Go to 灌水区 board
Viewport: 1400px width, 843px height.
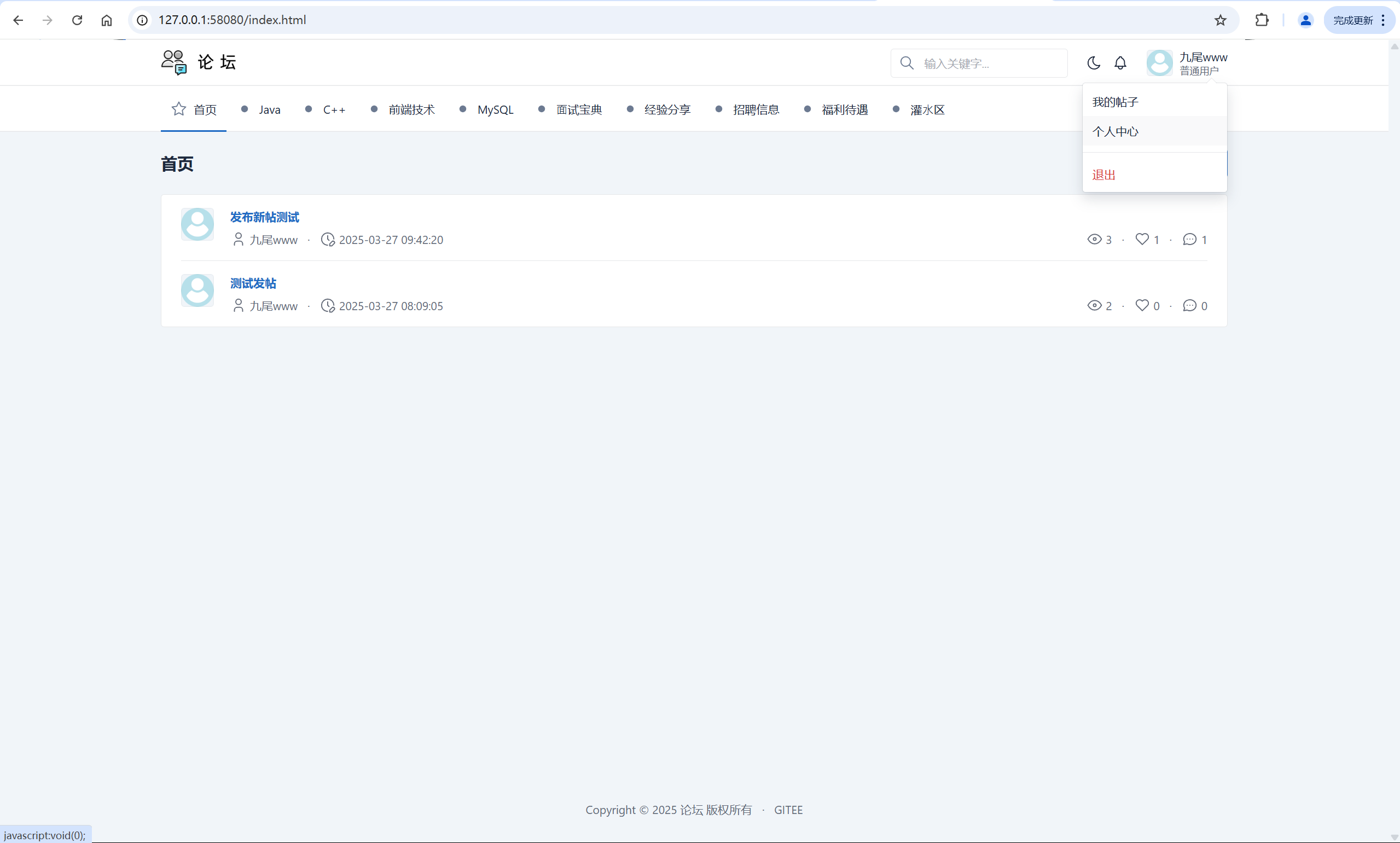(927, 109)
